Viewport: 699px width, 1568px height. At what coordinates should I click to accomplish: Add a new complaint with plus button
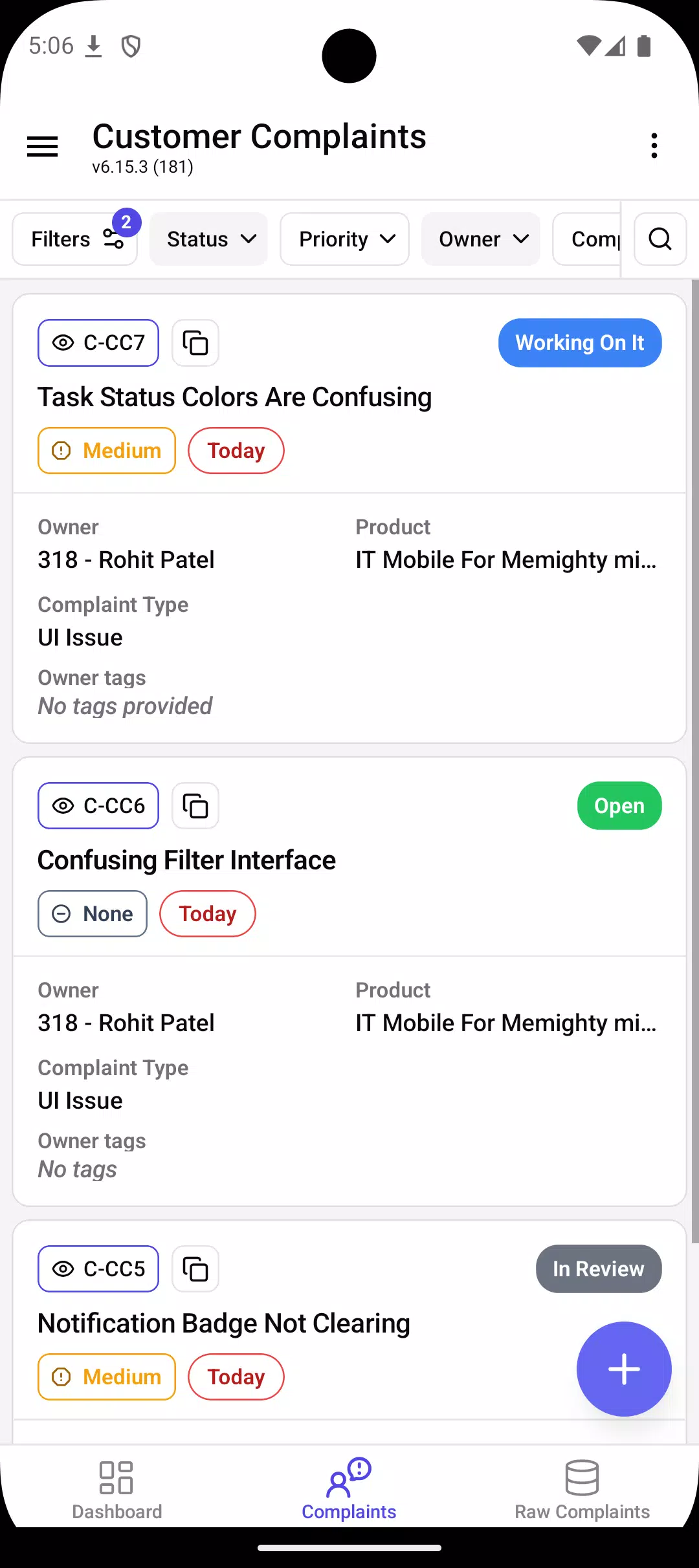click(x=624, y=1369)
